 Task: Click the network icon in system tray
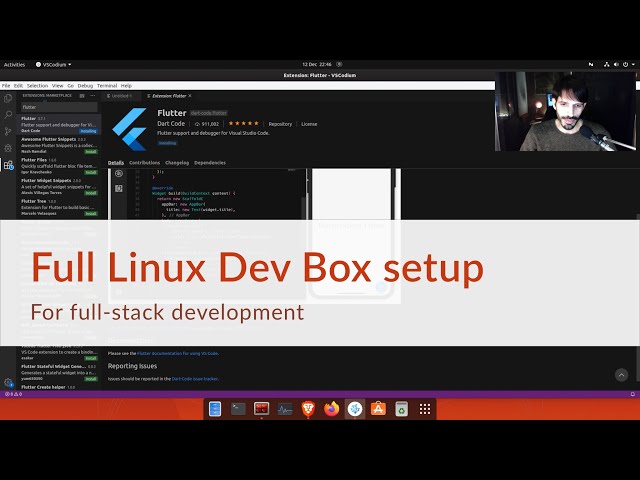pyautogui.click(x=607, y=64)
